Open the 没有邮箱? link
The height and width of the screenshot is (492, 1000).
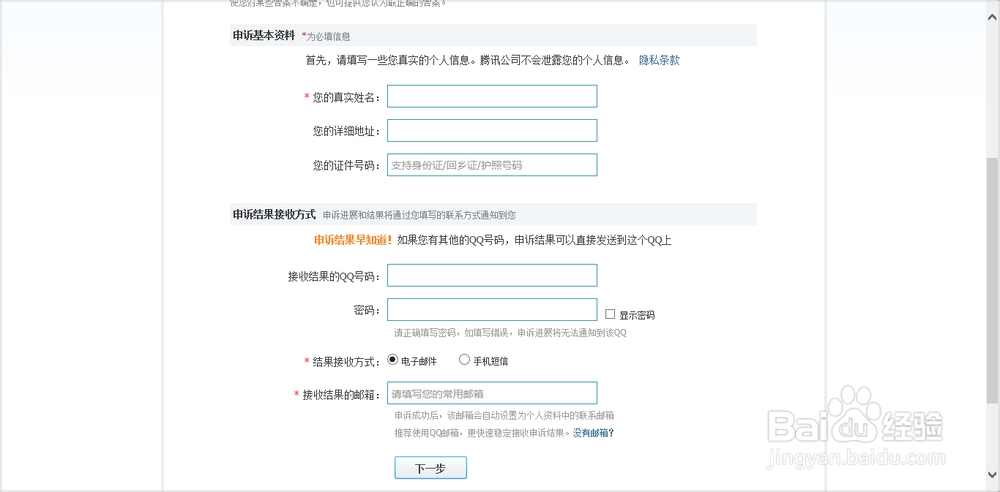coord(593,433)
